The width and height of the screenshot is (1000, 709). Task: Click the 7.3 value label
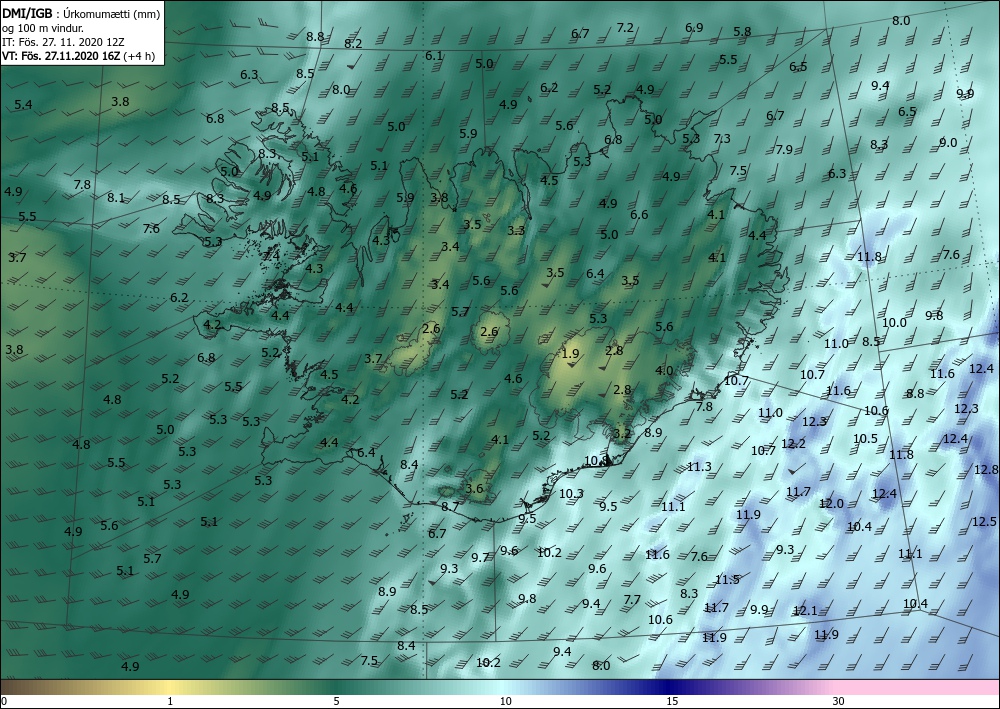(722, 138)
